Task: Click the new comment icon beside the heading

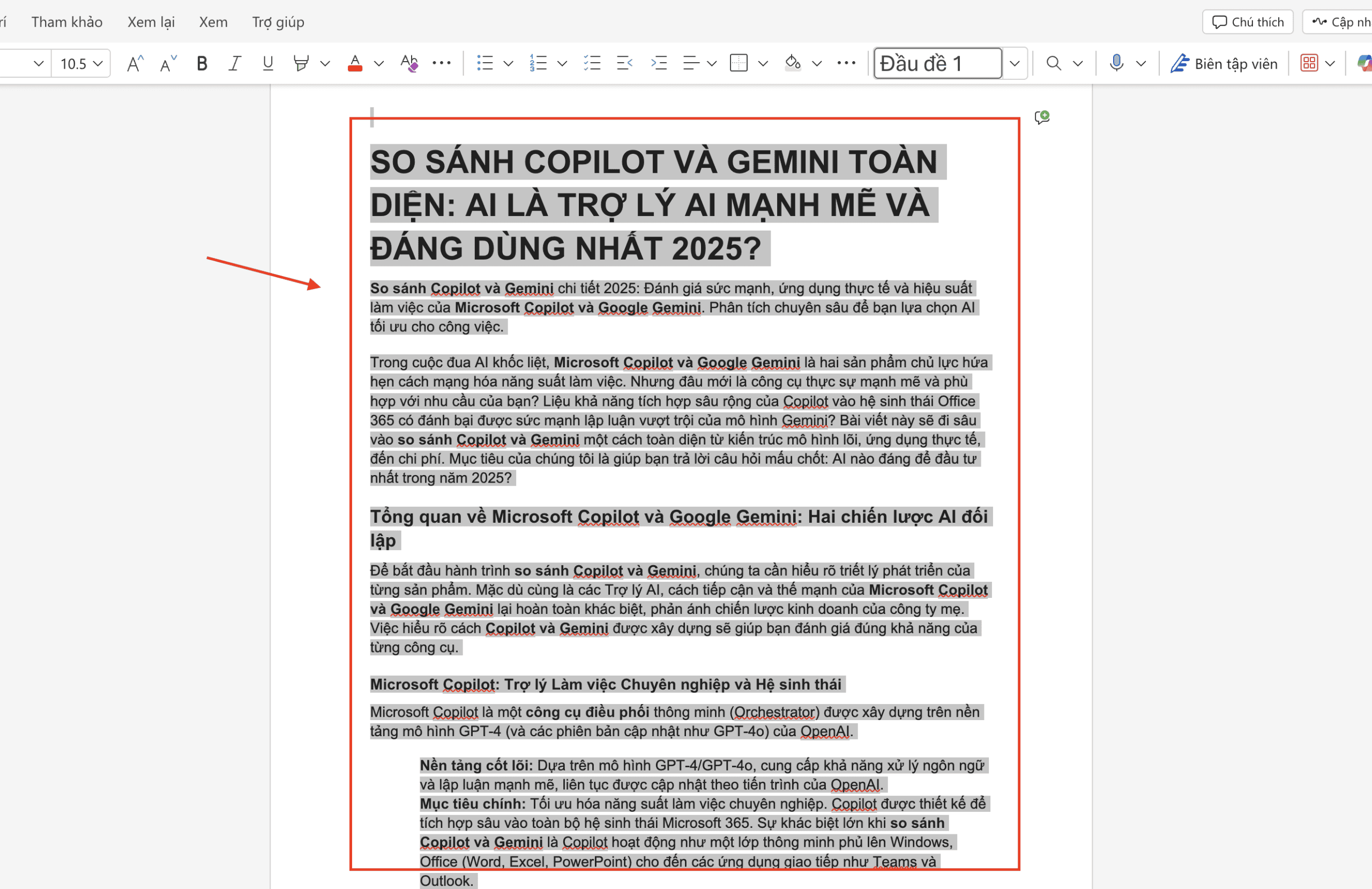Action: pos(1042,117)
